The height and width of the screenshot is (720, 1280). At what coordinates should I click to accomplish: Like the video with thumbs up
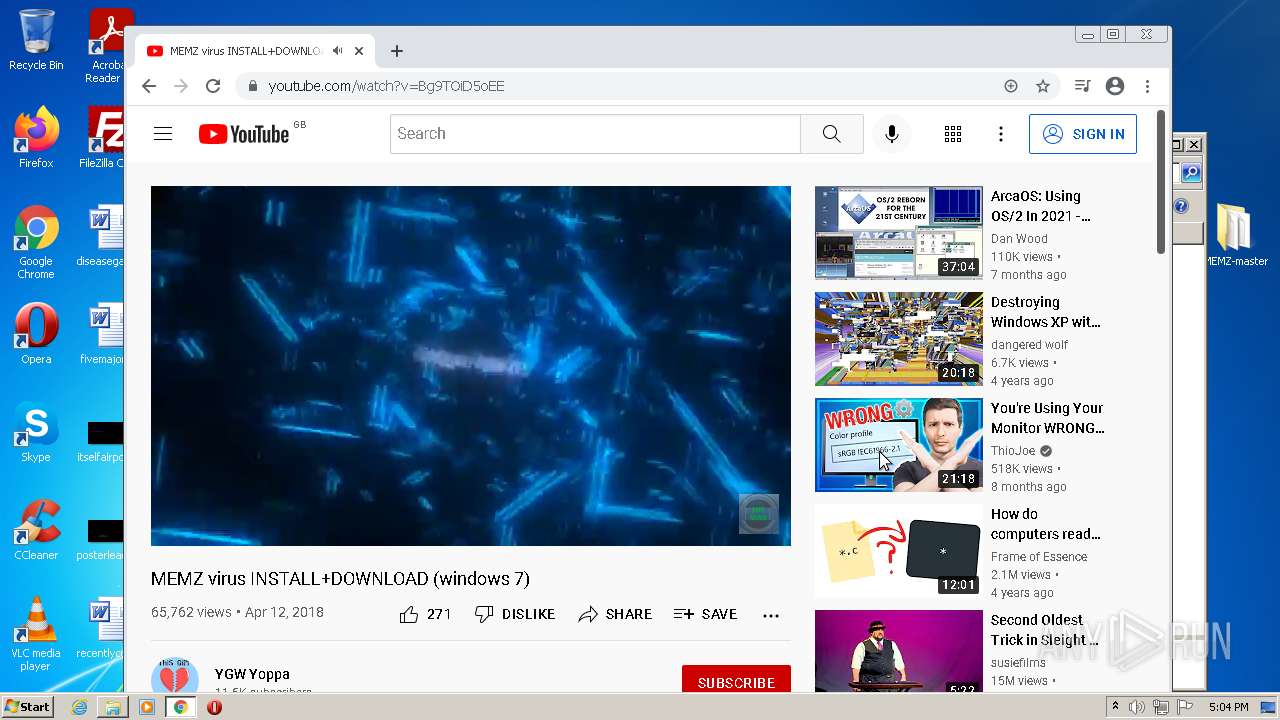tap(425, 614)
